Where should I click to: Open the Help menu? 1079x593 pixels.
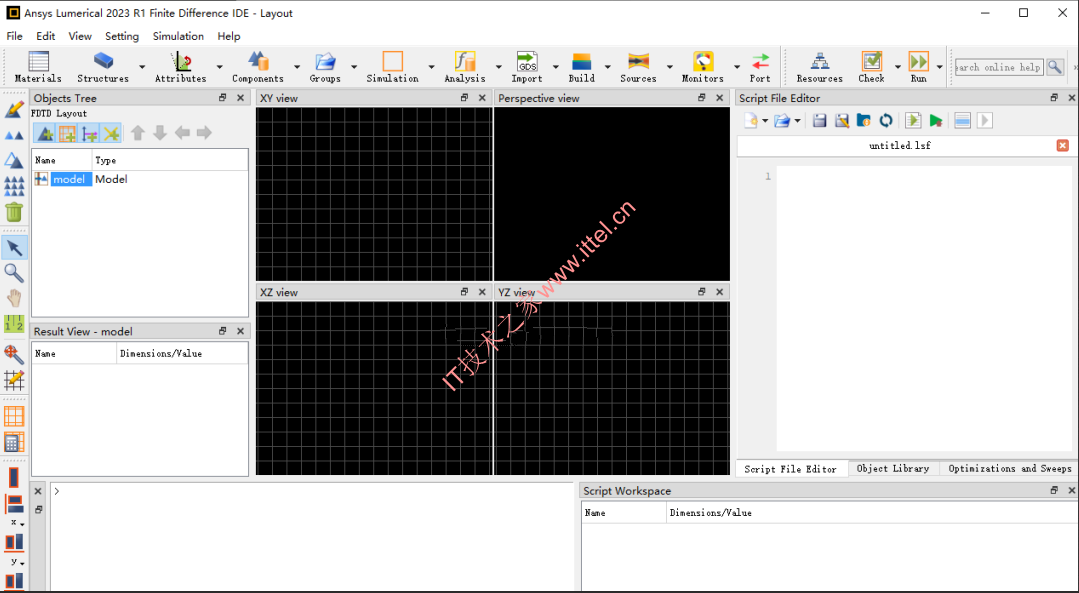click(x=228, y=36)
